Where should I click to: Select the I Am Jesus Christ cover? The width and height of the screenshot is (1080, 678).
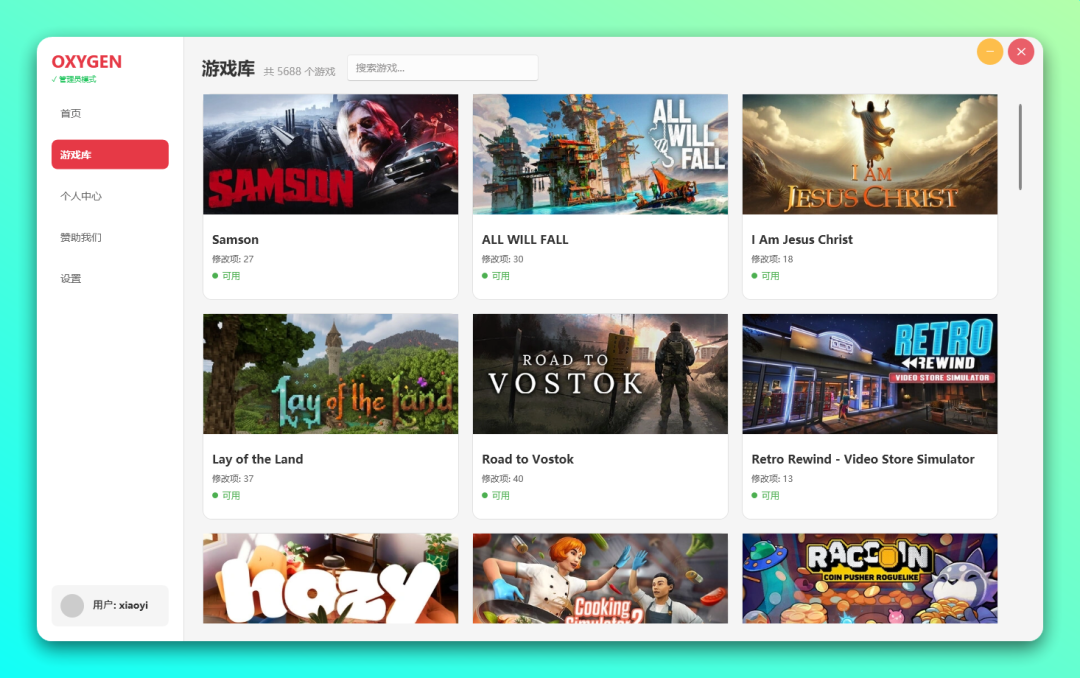pyautogui.click(x=870, y=154)
